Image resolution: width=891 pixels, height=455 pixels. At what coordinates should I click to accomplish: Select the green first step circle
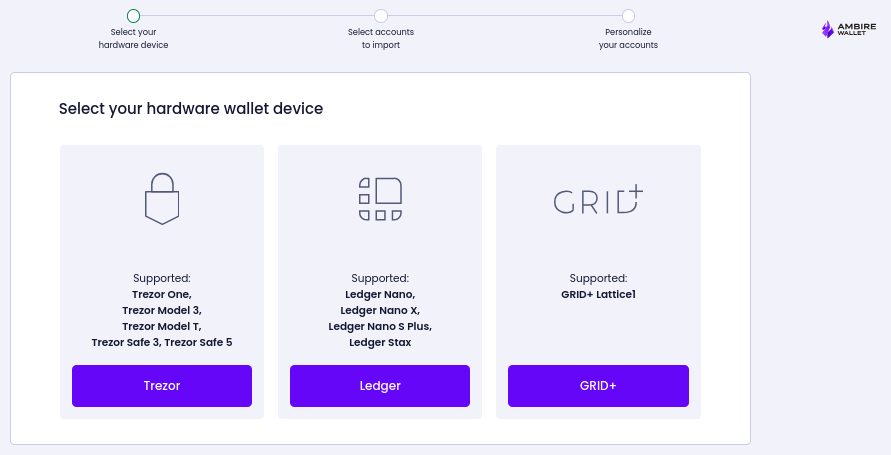134,15
